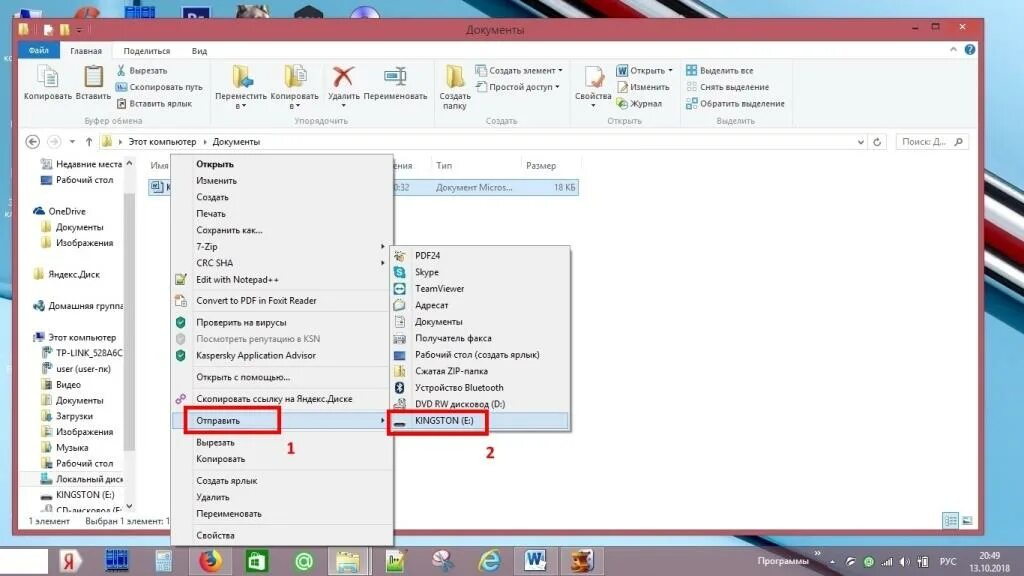The width and height of the screenshot is (1024, 576).
Task: Select Печать in context menu
Action: click(282, 214)
